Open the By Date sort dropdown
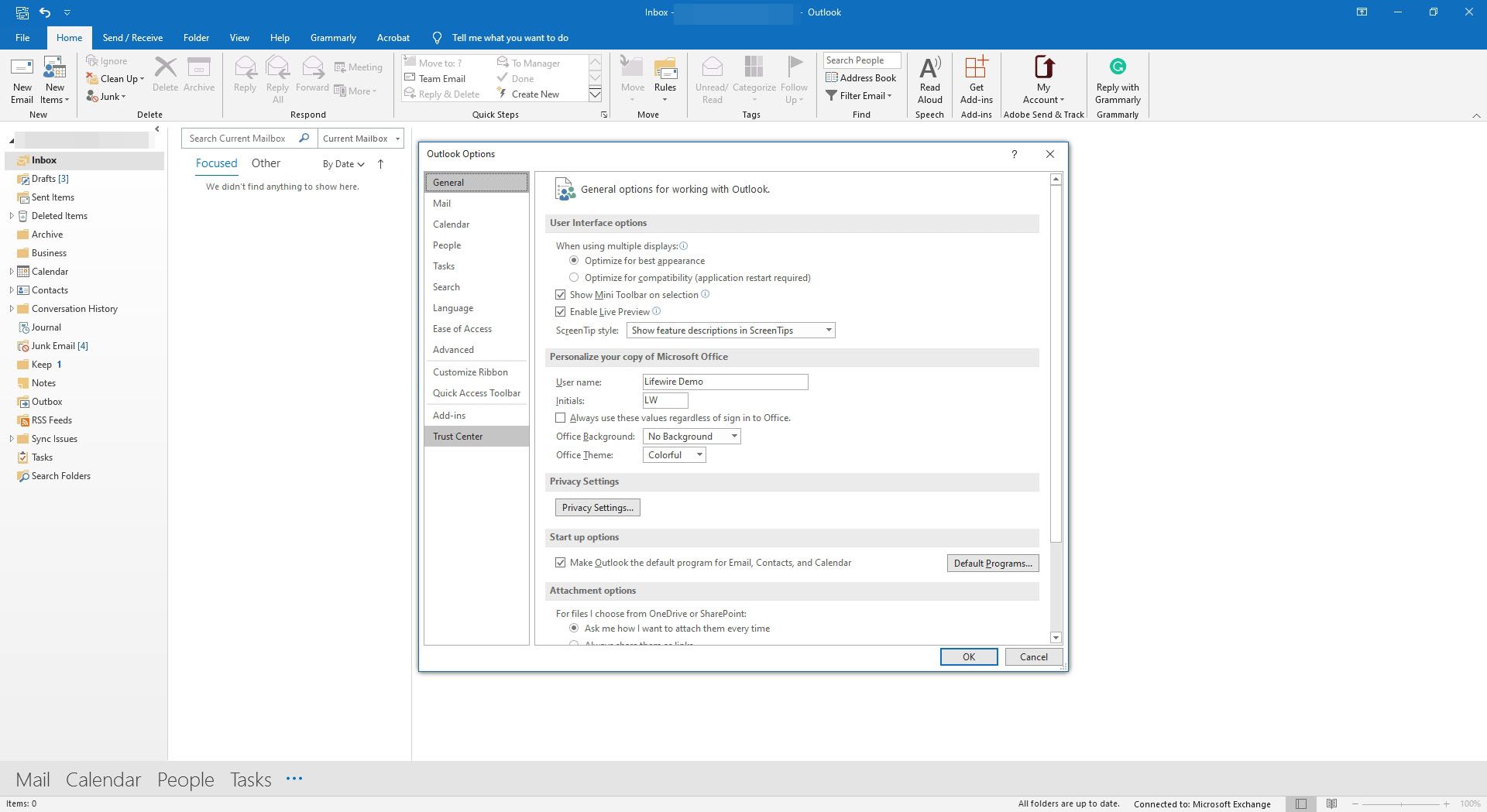The height and width of the screenshot is (812, 1487). (343, 164)
